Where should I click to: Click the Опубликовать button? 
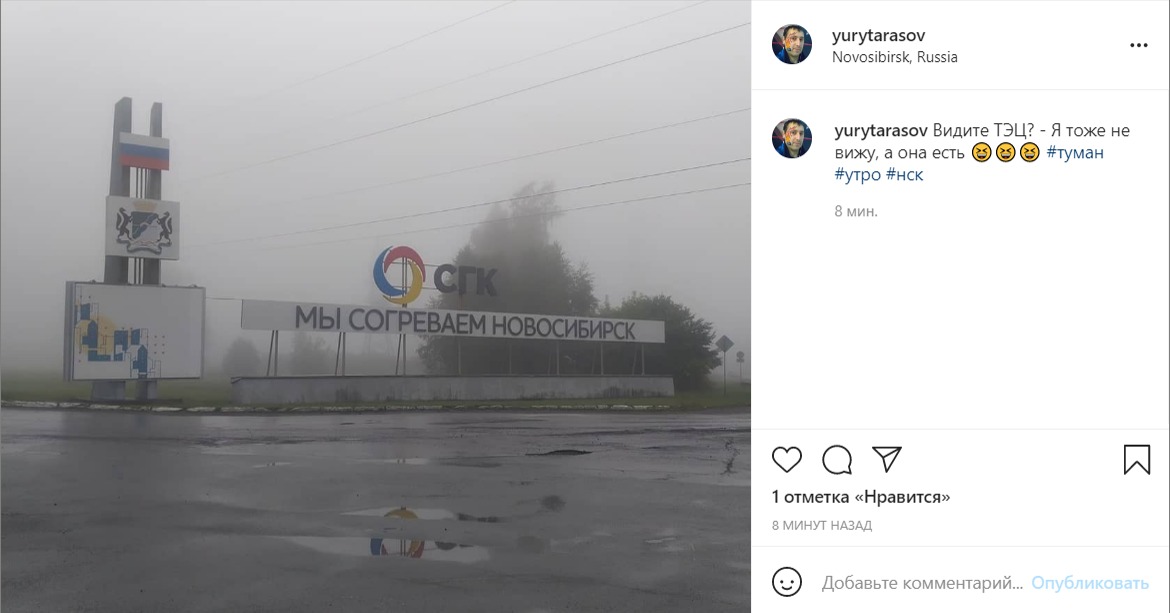tap(1089, 583)
